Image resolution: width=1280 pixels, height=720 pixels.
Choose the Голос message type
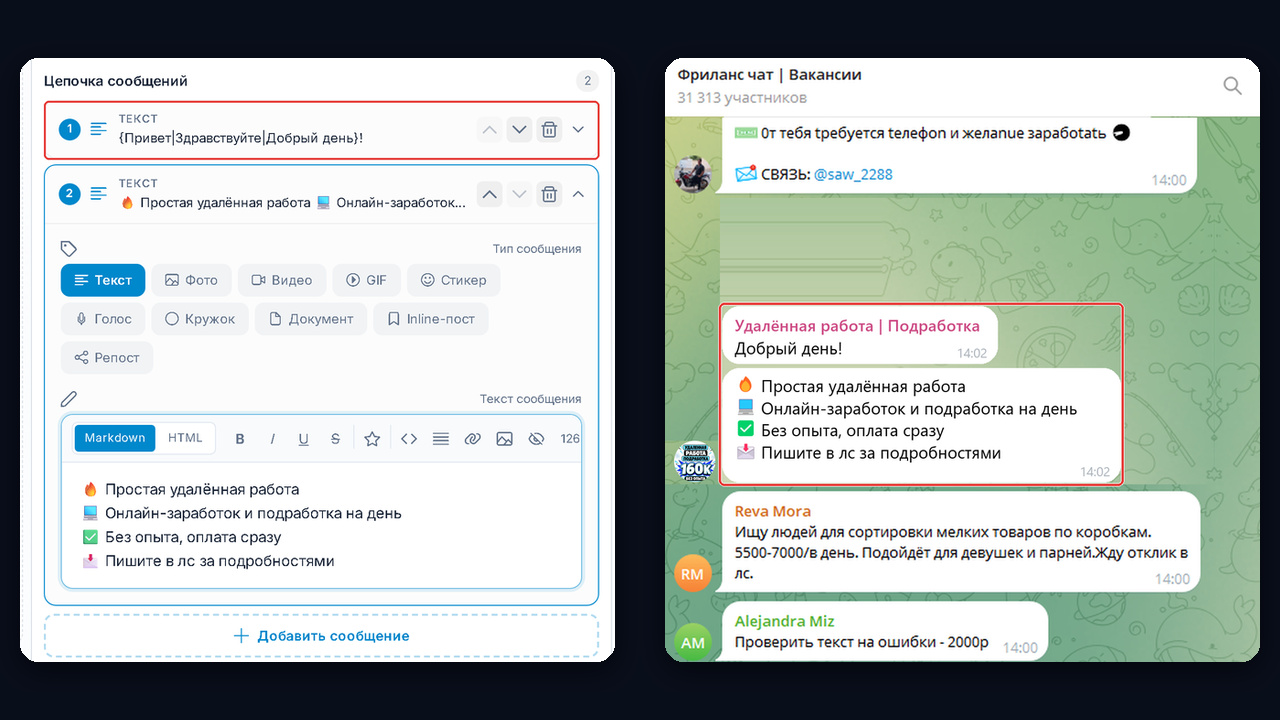(x=104, y=319)
